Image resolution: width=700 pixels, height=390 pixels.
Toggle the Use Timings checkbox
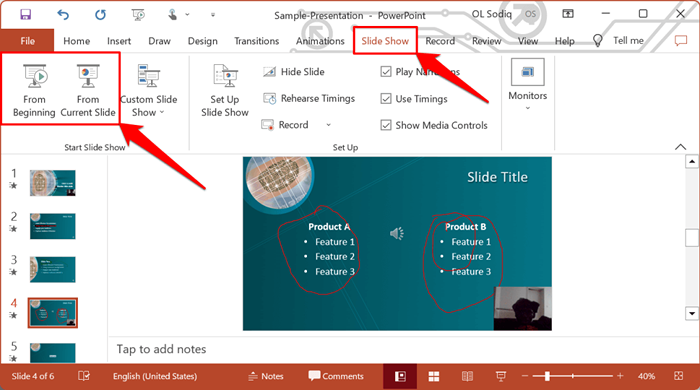[x=386, y=99]
